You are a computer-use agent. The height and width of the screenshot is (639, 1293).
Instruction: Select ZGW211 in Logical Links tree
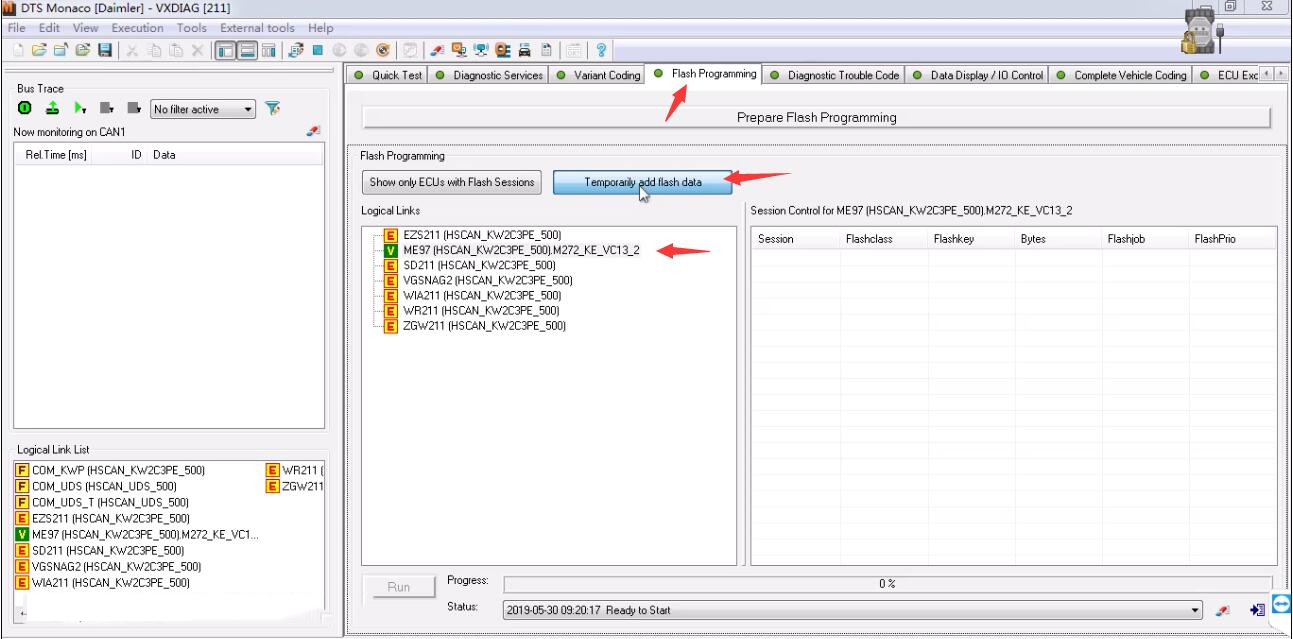[x=483, y=325]
